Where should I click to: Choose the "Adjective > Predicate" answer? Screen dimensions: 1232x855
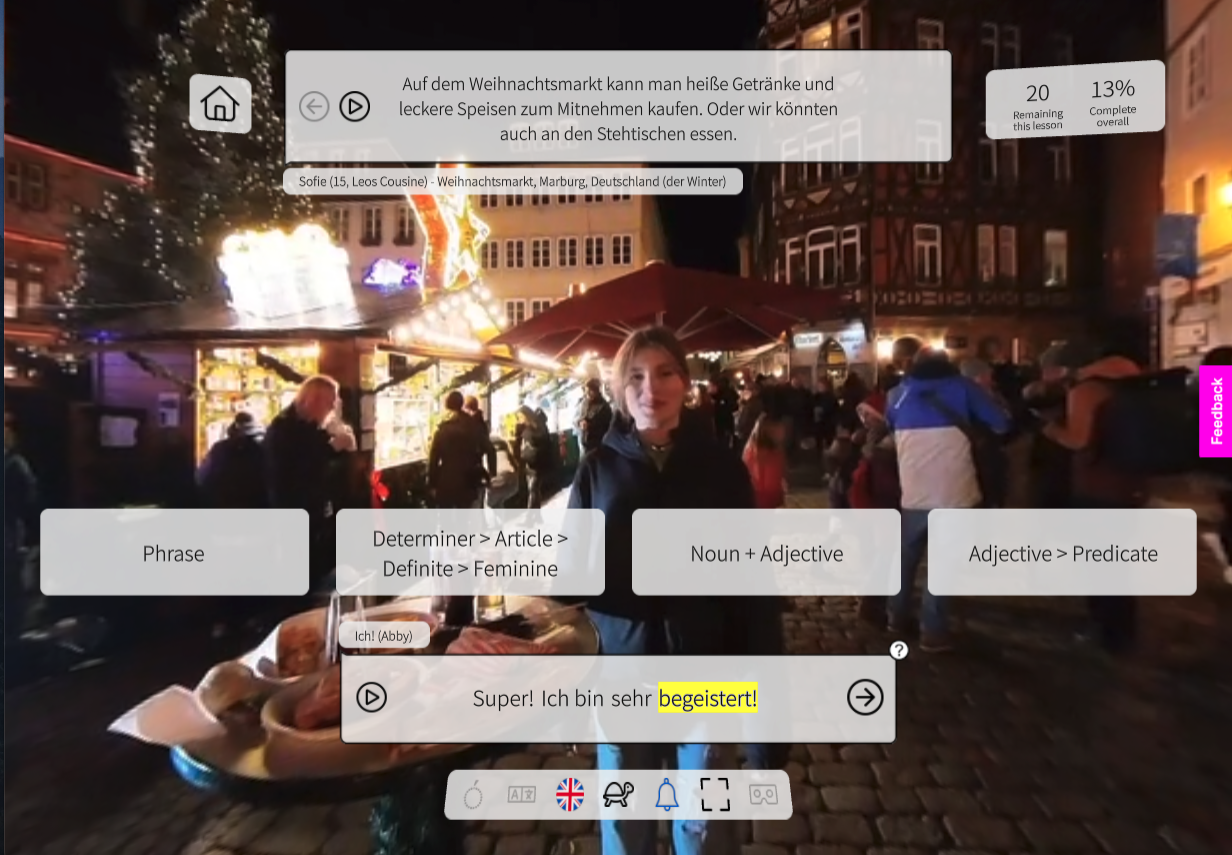click(x=1062, y=553)
